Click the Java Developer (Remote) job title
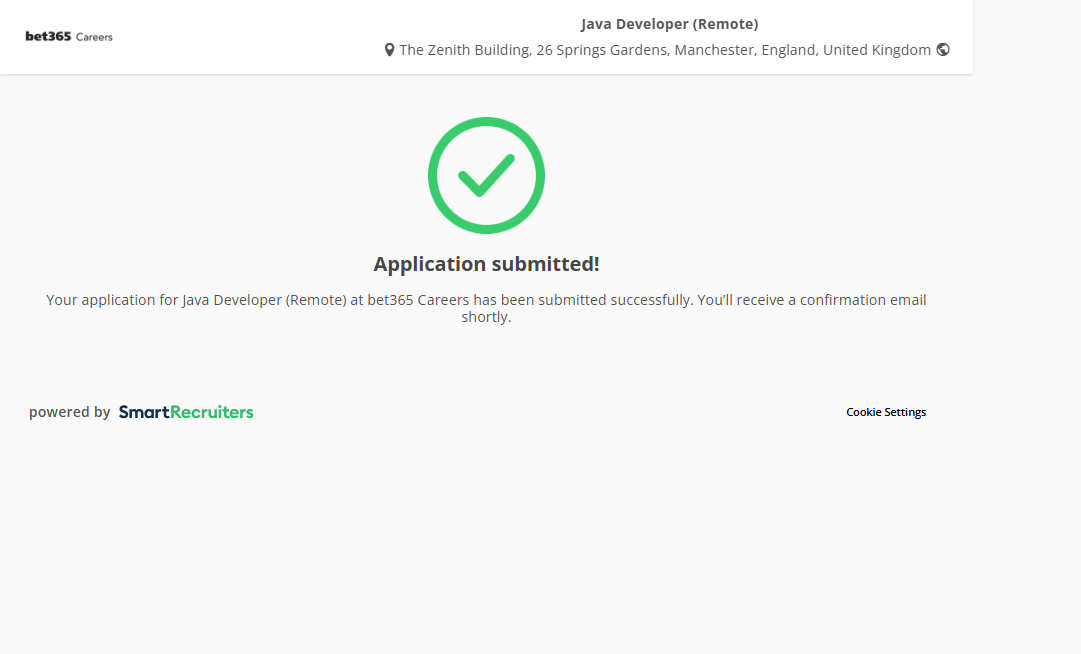 coord(669,24)
